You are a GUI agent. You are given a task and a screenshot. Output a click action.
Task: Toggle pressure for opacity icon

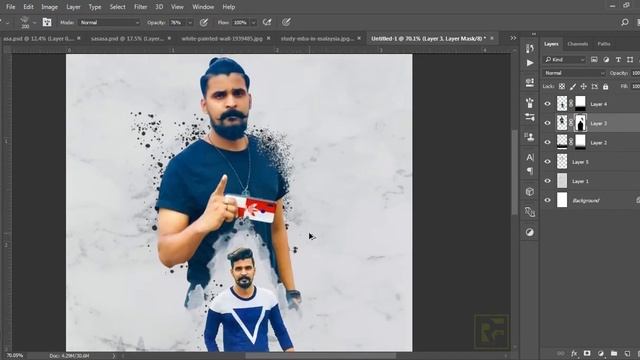204,22
